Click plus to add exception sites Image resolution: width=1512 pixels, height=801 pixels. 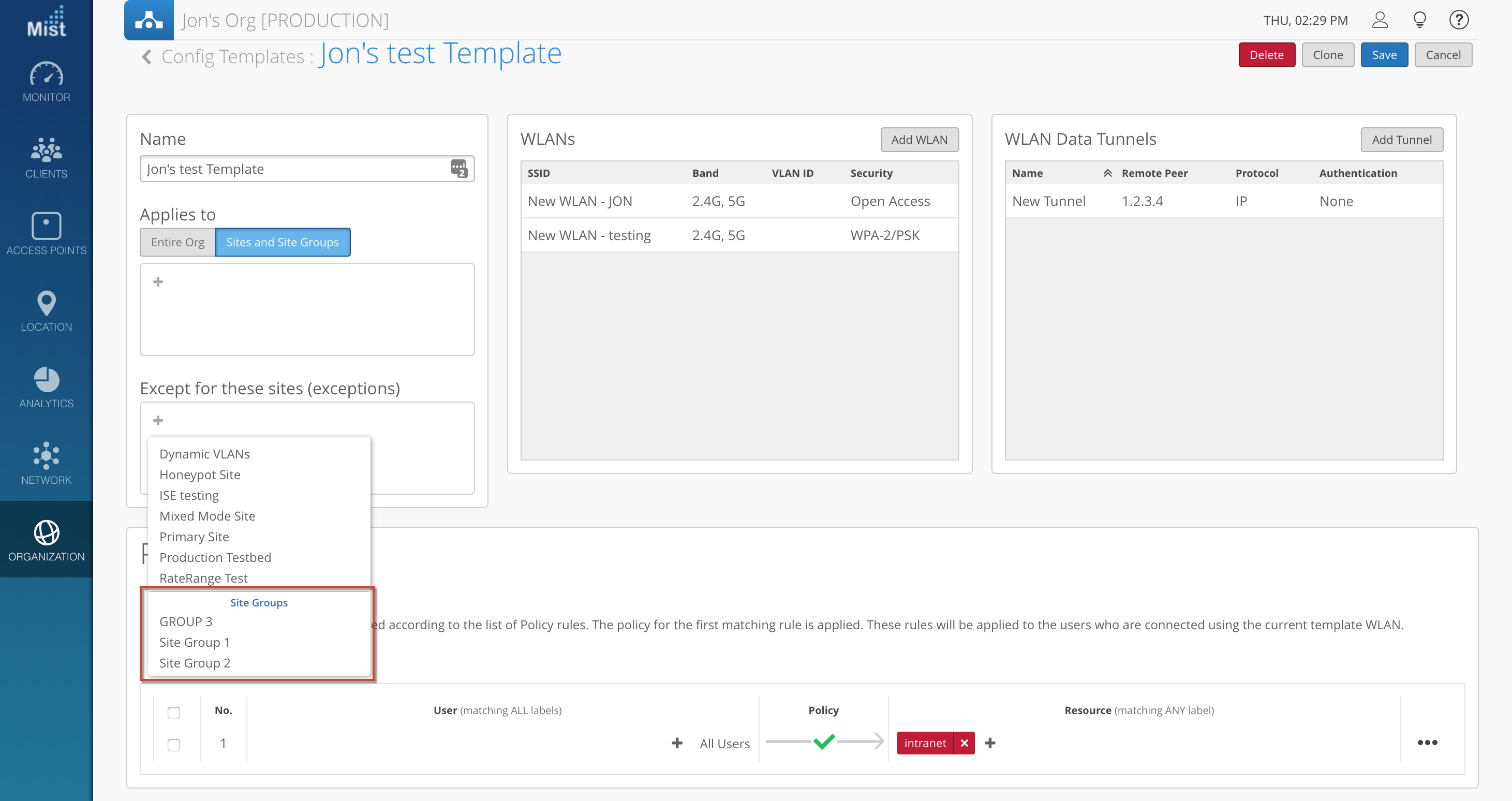[x=158, y=420]
